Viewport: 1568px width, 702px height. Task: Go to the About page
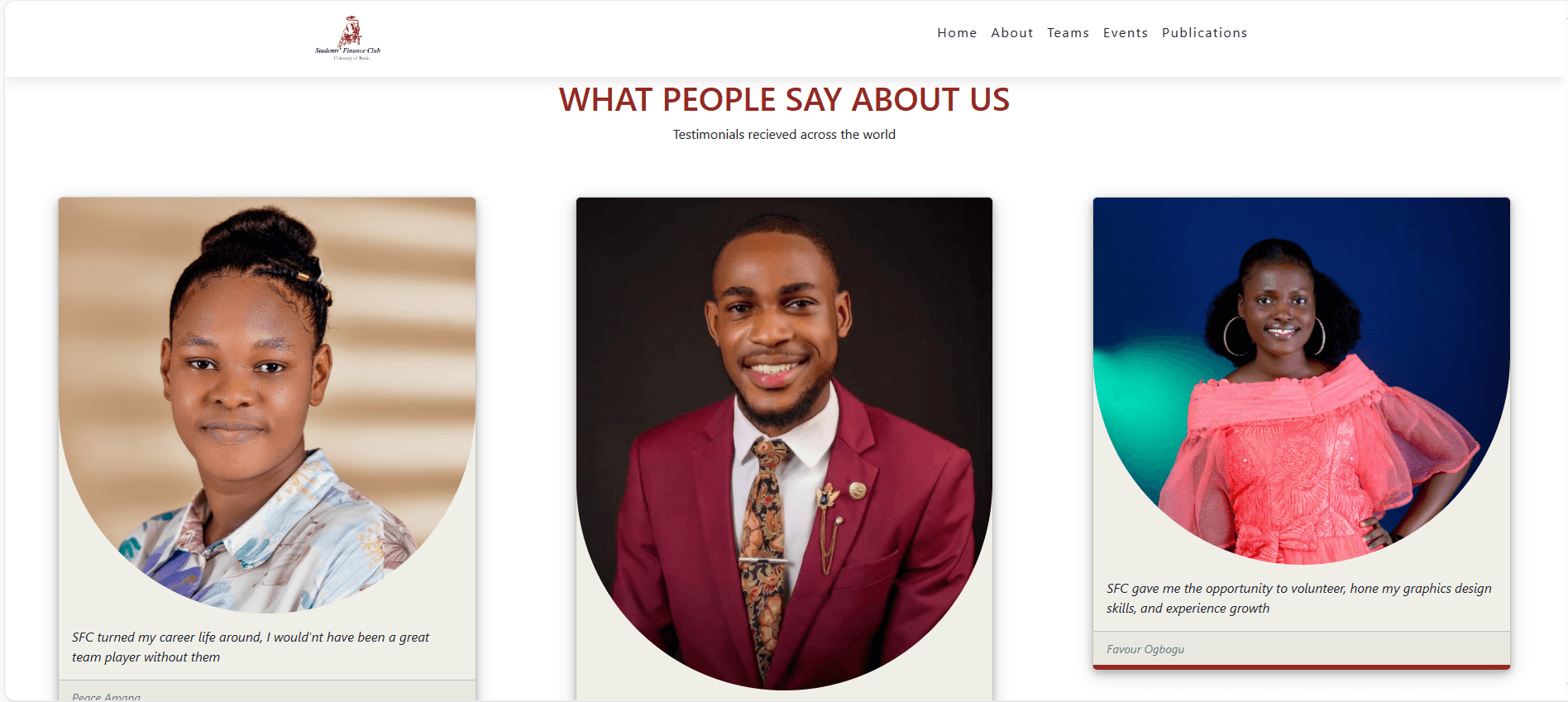click(x=1012, y=33)
